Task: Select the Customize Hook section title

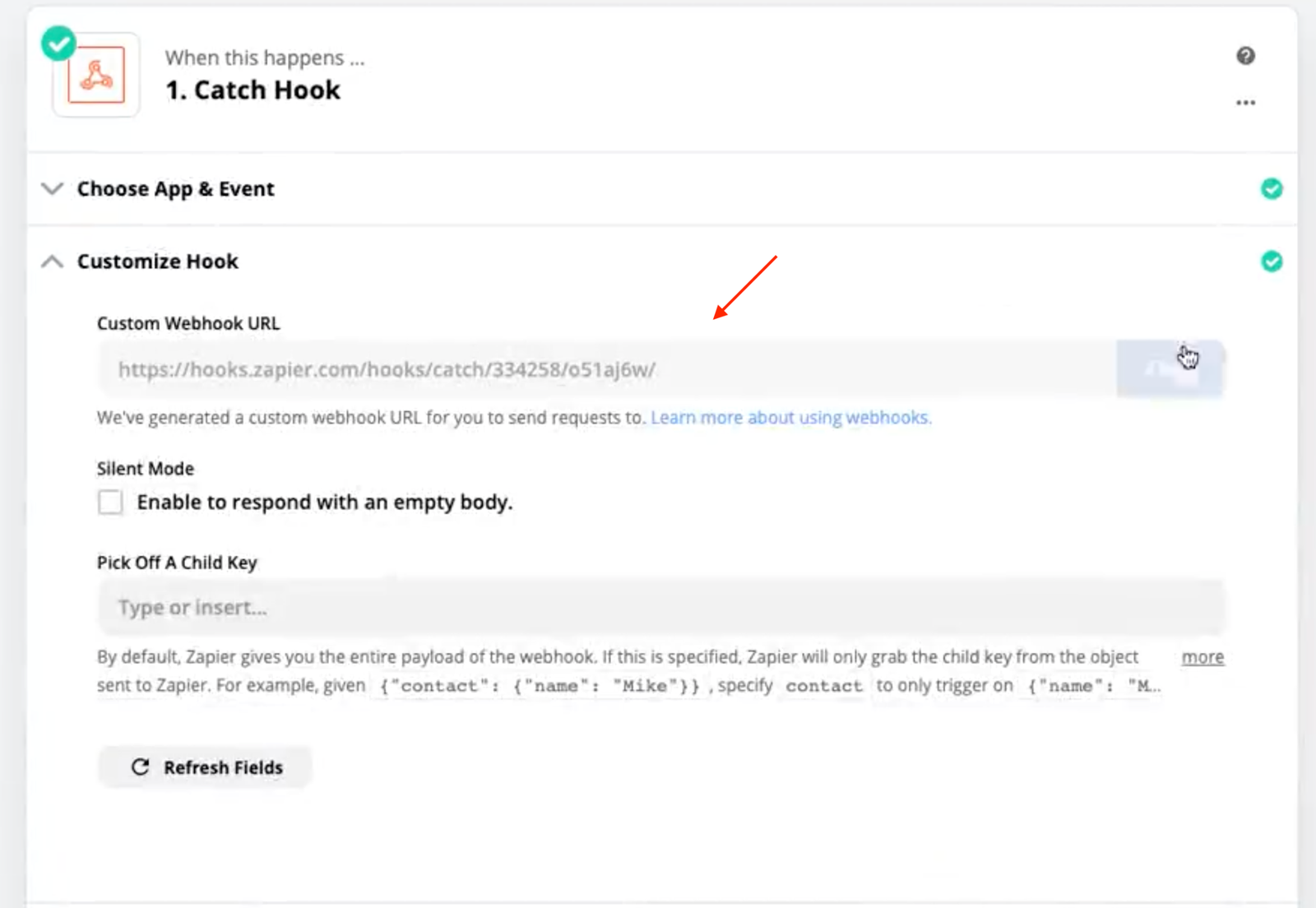Action: point(157,262)
